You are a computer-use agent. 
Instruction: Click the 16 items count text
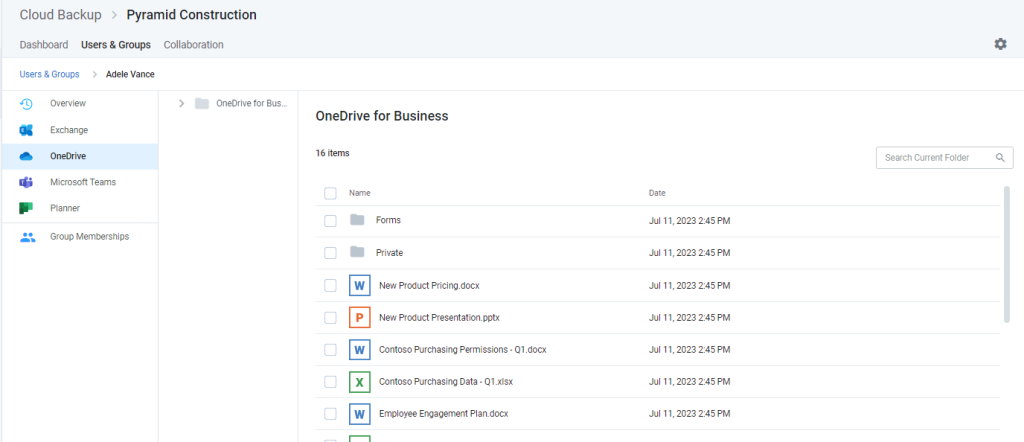point(332,153)
